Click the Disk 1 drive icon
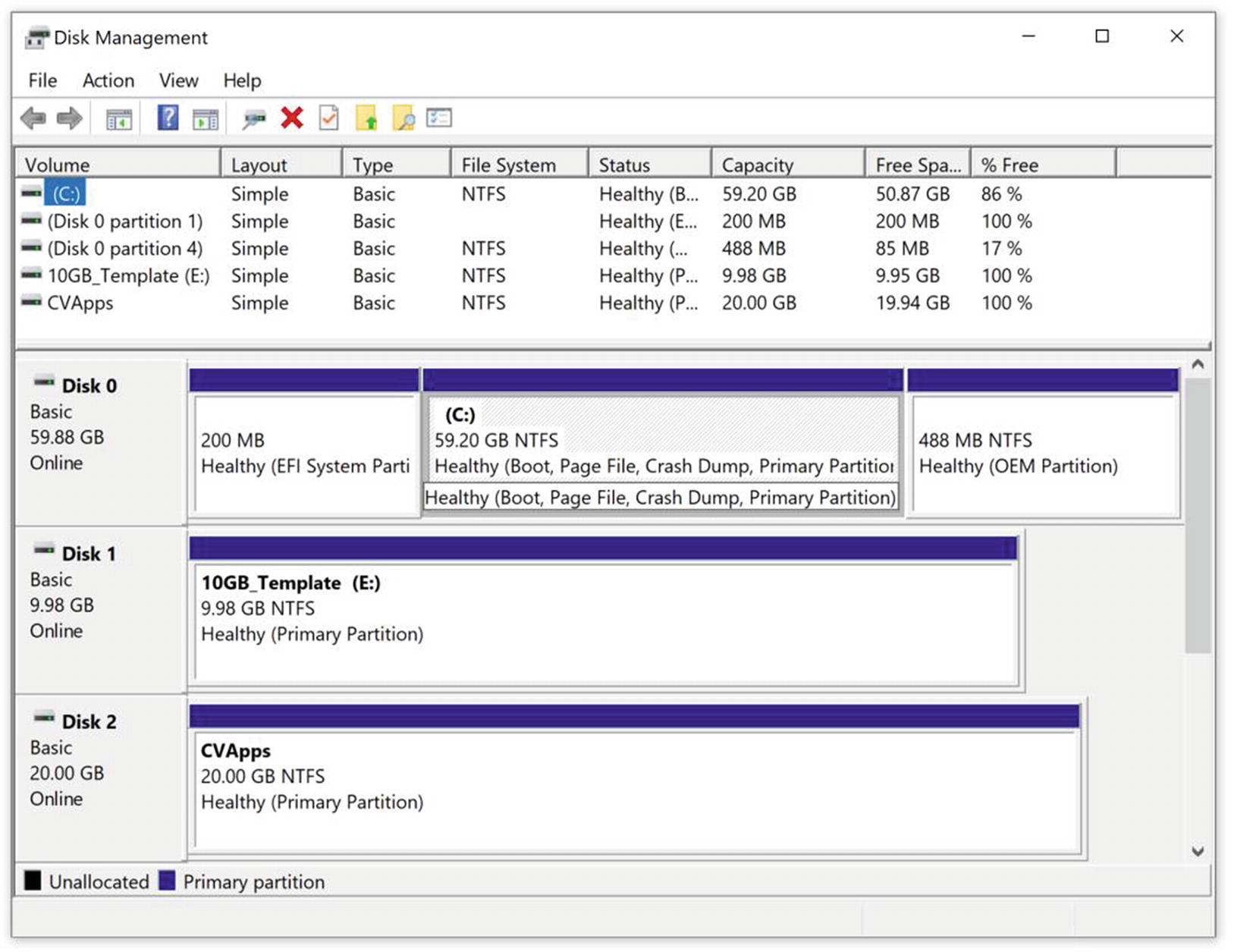The width and height of the screenshot is (1234, 952). (x=45, y=550)
